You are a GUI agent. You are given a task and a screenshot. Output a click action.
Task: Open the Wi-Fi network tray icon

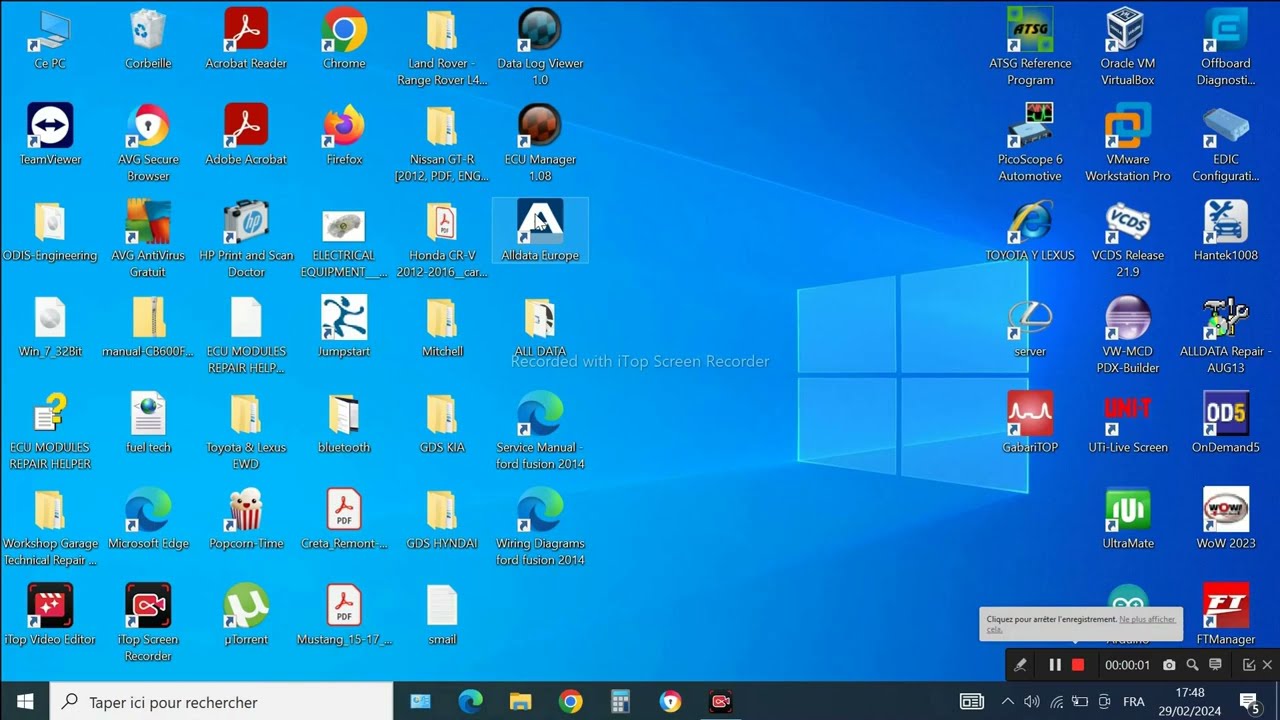(x=1057, y=702)
